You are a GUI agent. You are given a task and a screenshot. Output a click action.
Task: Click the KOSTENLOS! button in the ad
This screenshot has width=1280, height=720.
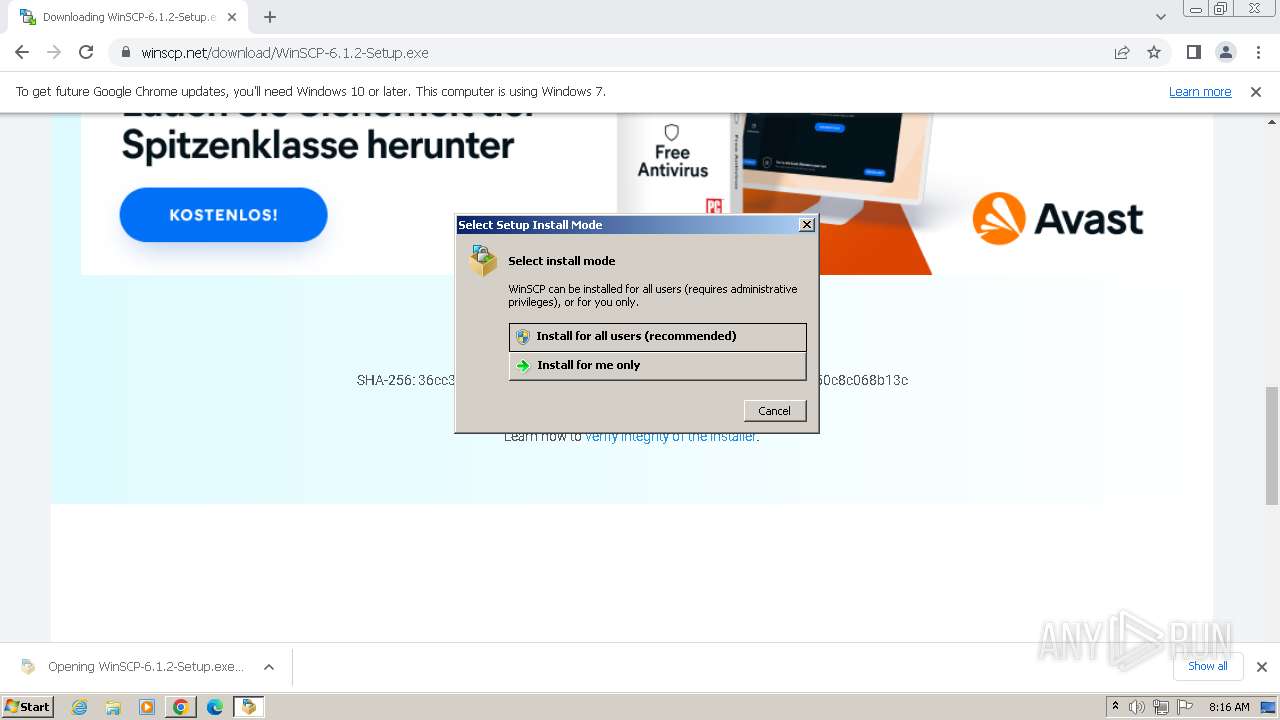pos(223,215)
